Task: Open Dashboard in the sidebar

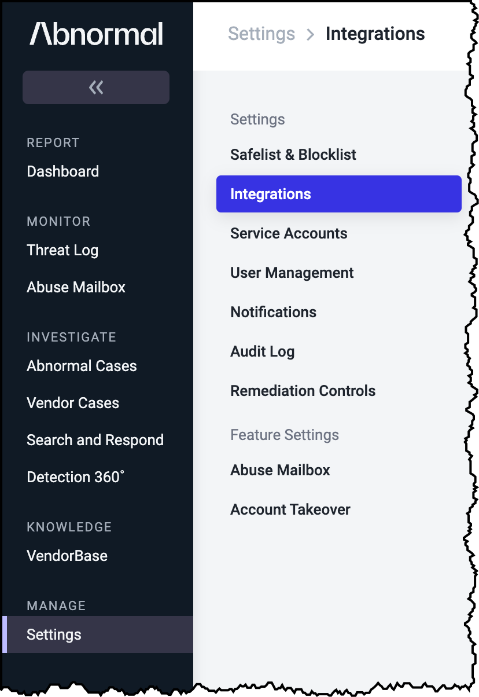Action: tap(63, 171)
